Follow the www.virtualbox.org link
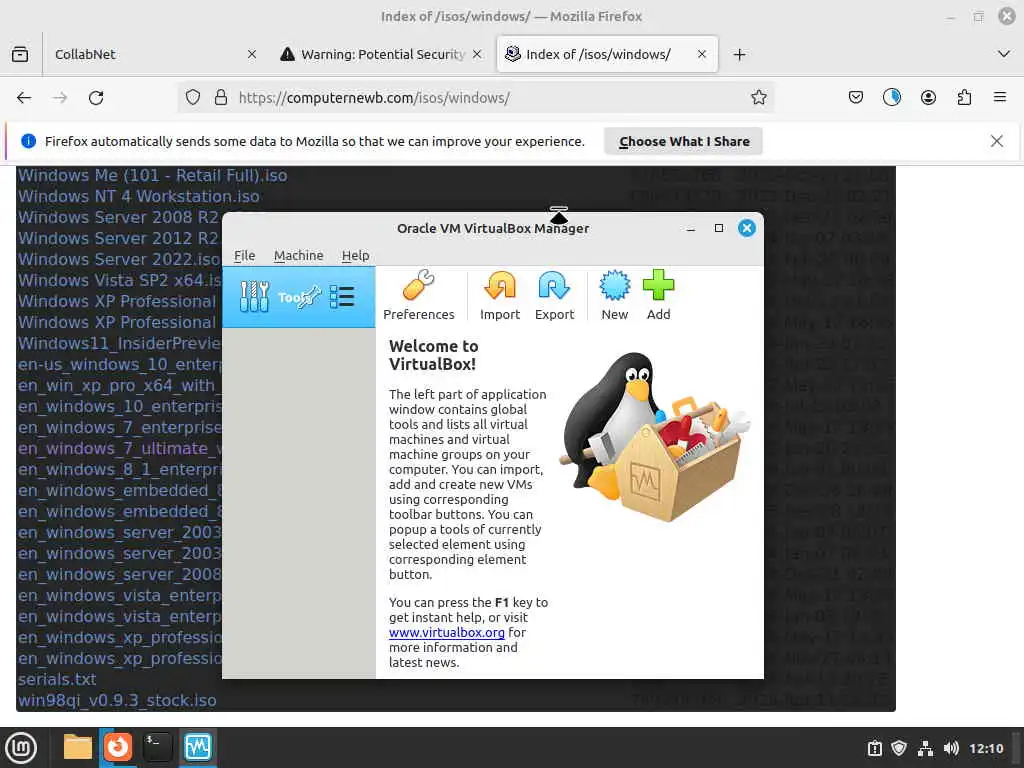 click(447, 632)
